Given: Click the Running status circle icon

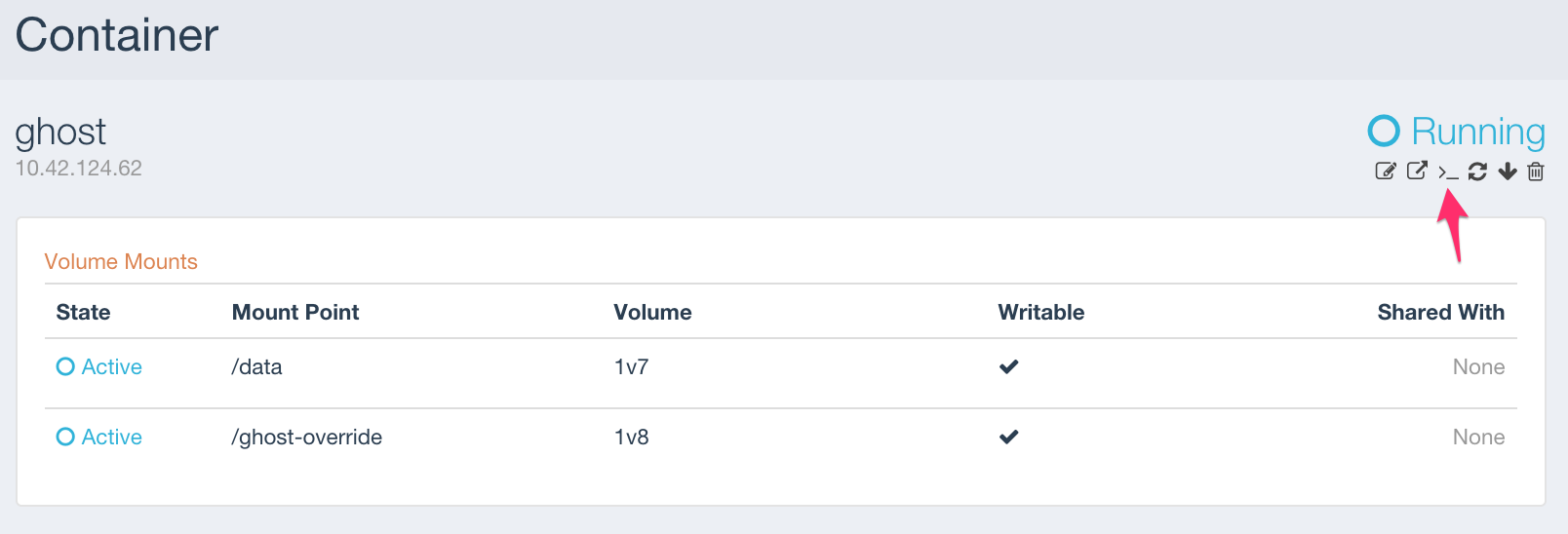Looking at the screenshot, I should click(x=1384, y=131).
